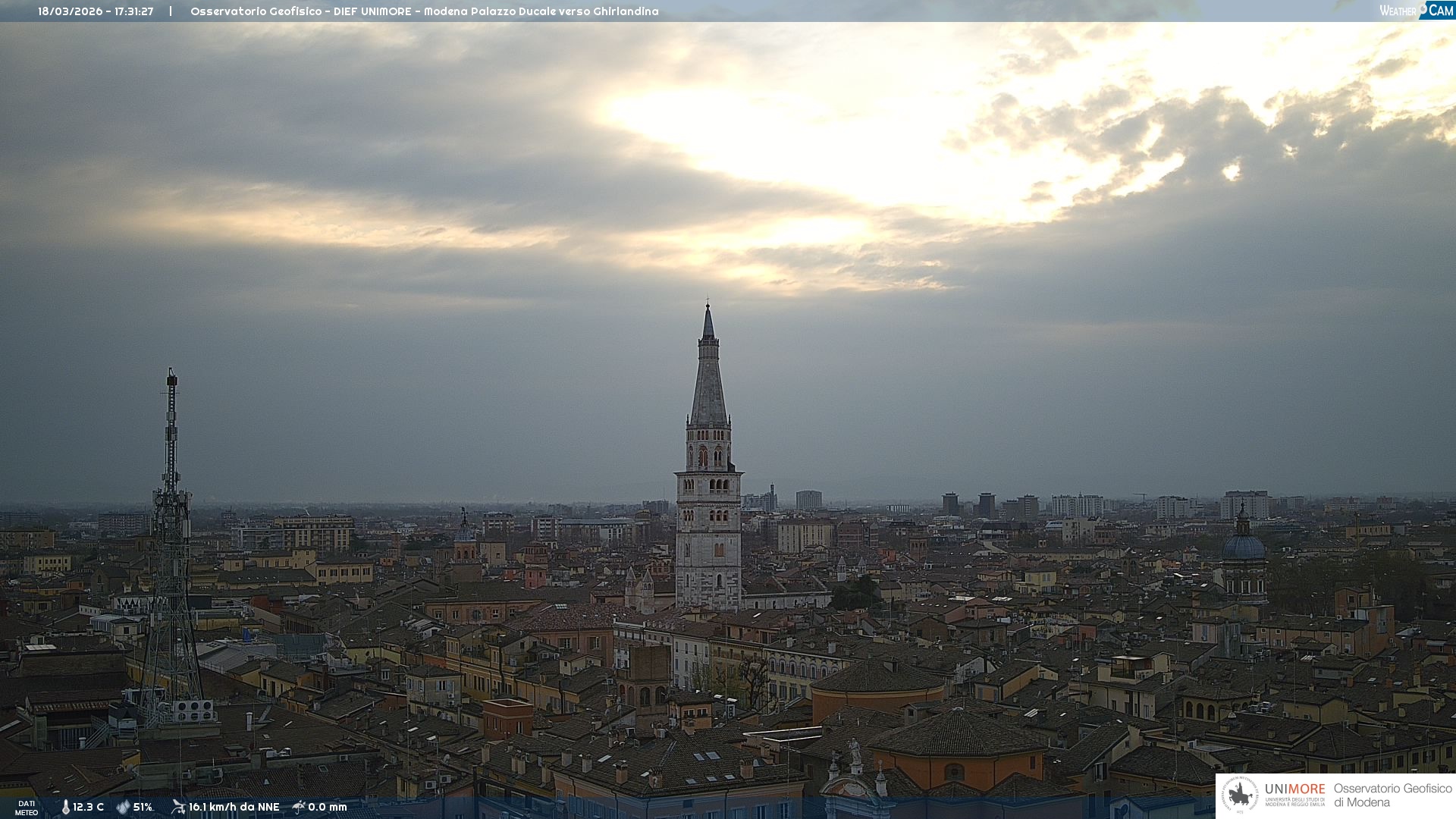The image size is (1456, 819).
Task: Click the UNIMORE circular seal emblem
Action: click(x=1240, y=795)
